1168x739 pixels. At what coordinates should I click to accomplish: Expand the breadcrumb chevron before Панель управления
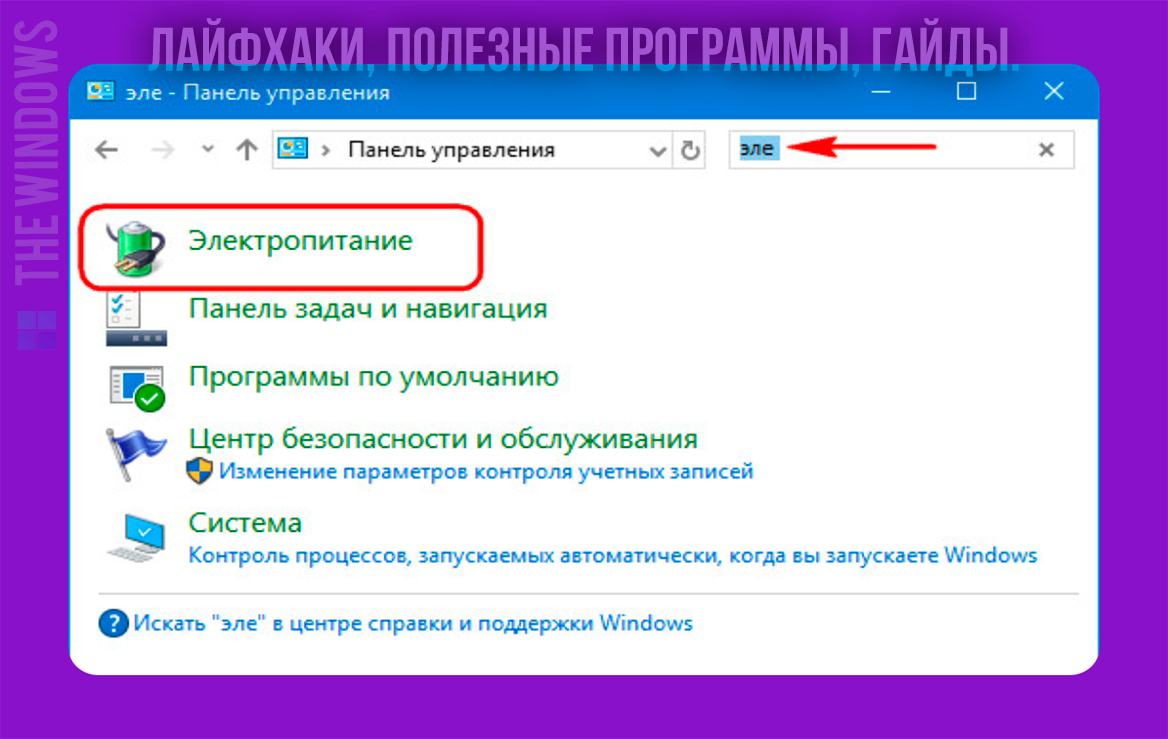[326, 150]
